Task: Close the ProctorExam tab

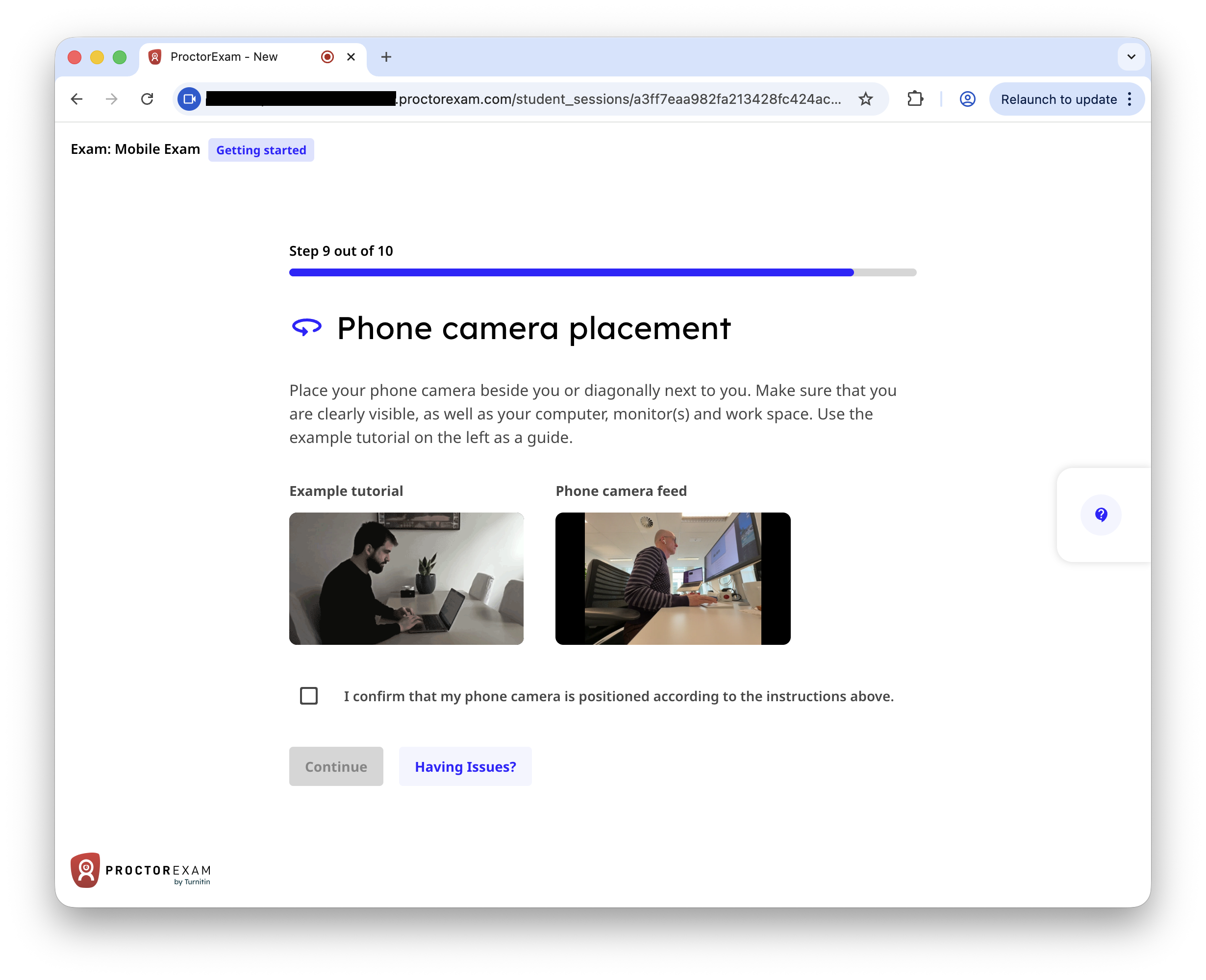Action: tap(351, 57)
